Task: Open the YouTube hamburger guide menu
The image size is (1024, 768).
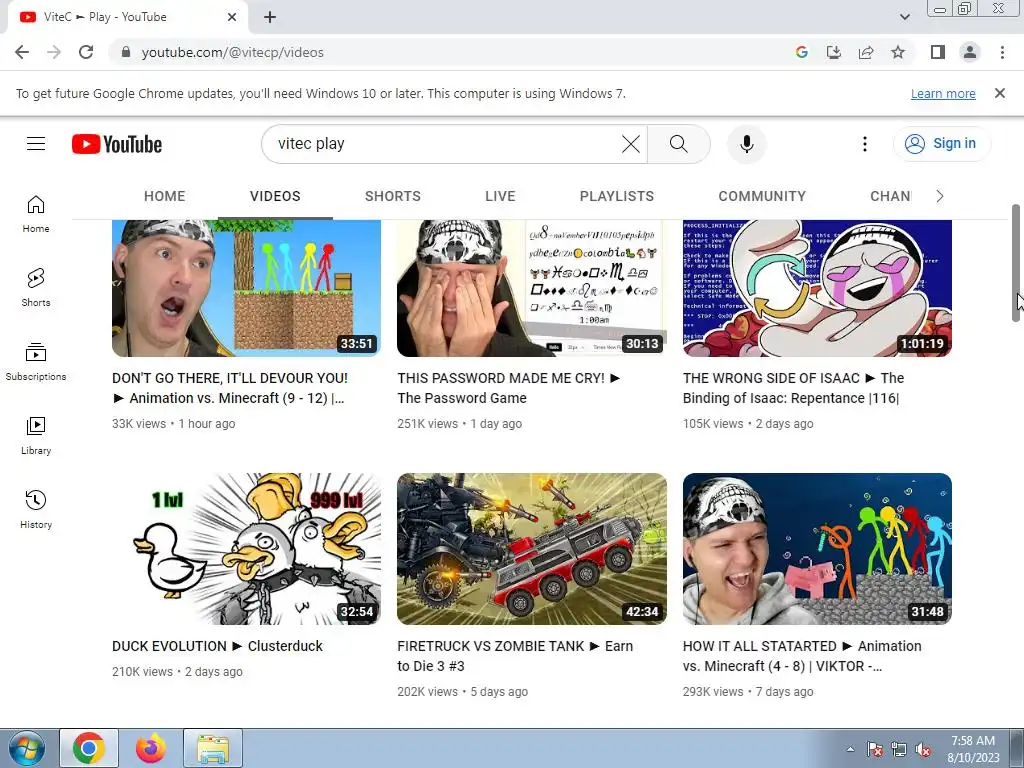Action: 36,144
